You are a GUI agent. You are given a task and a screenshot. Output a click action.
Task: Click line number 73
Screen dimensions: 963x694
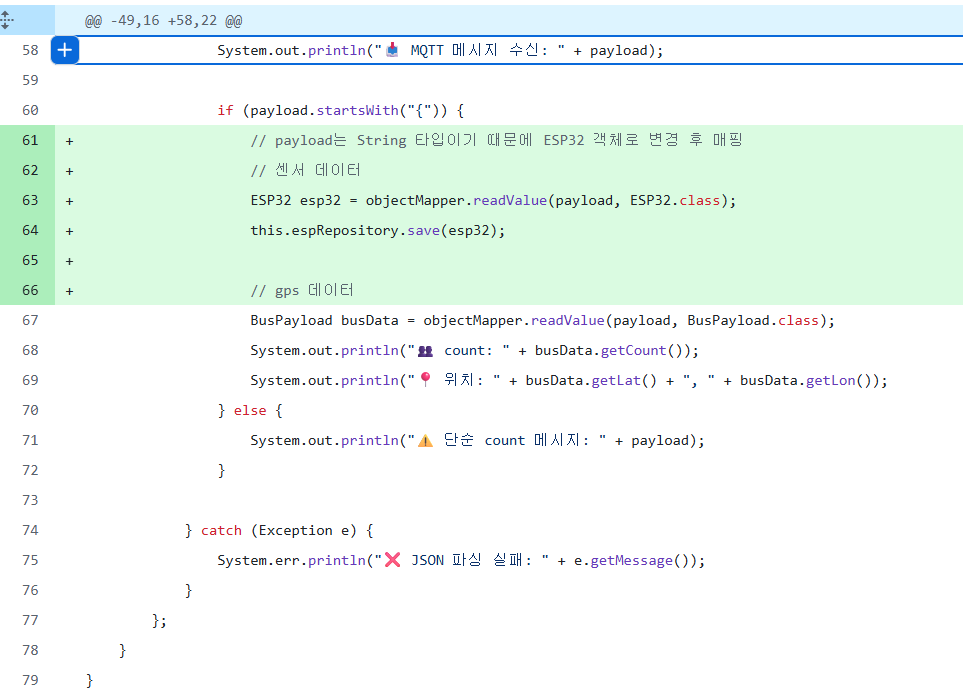(x=30, y=501)
